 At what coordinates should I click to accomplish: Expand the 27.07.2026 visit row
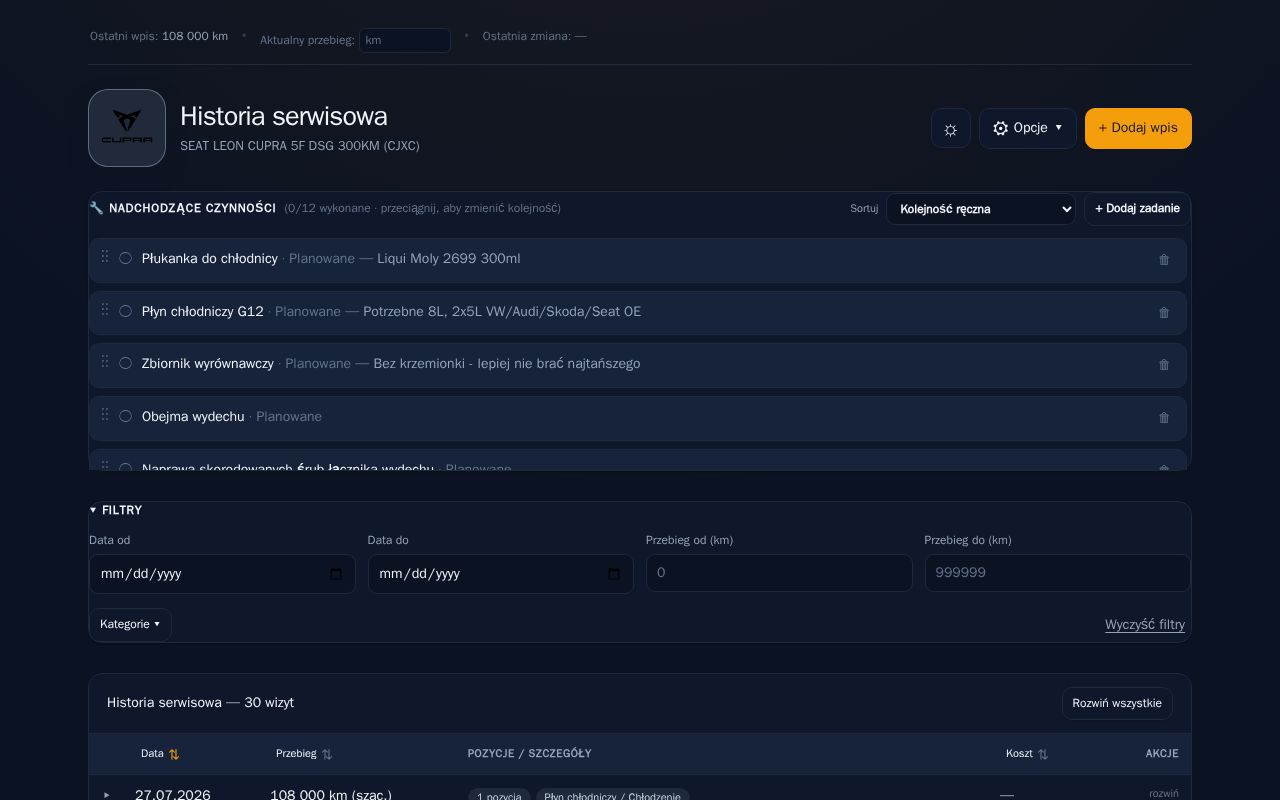click(x=107, y=796)
